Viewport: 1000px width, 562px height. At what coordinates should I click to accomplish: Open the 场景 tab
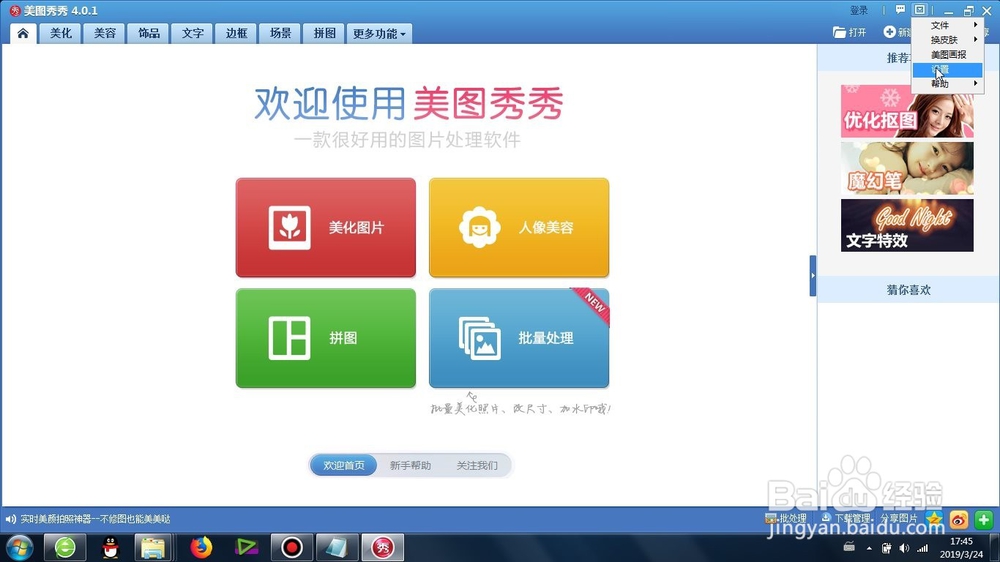[281, 33]
